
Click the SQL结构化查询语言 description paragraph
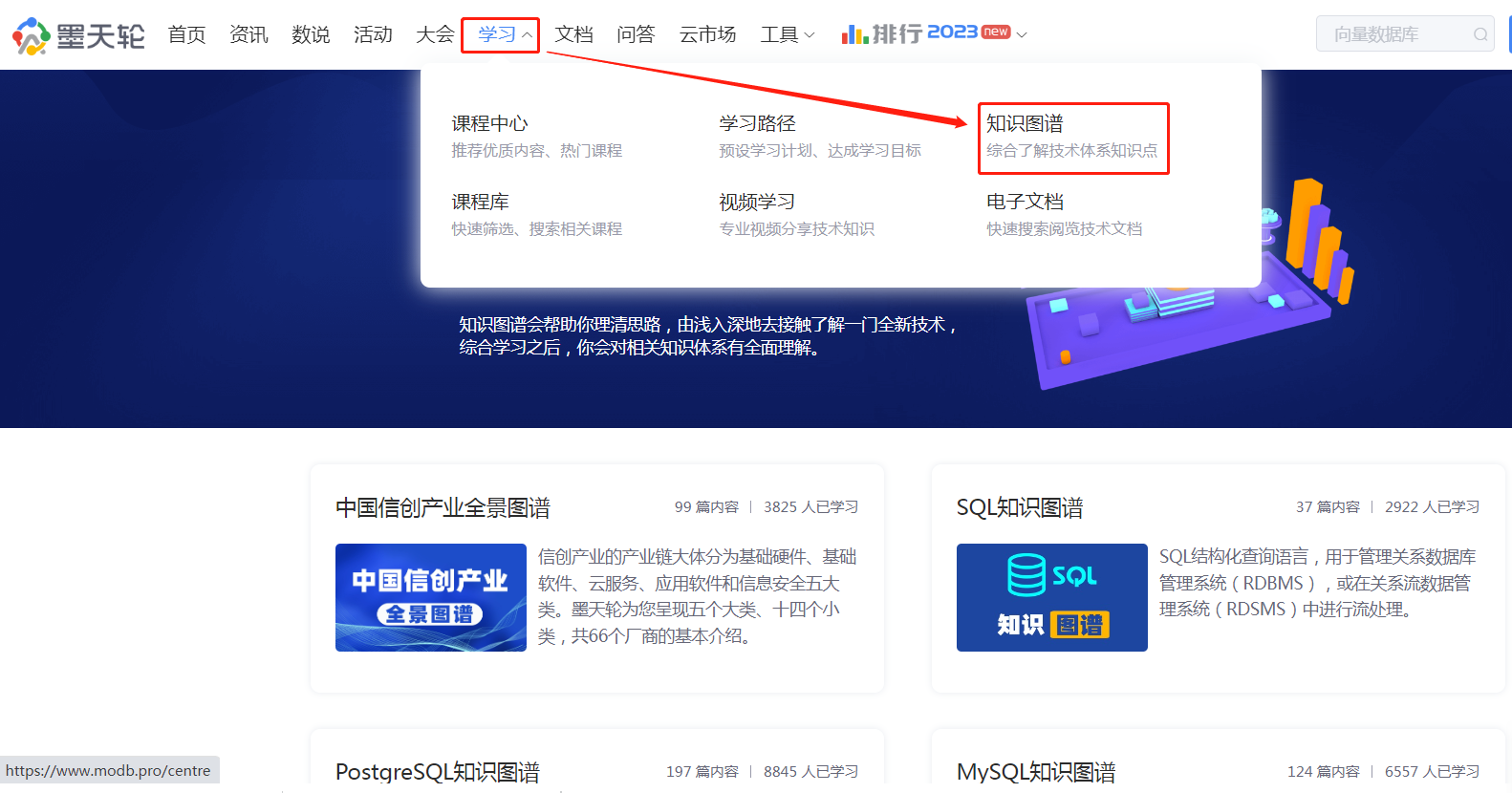click(x=1318, y=583)
